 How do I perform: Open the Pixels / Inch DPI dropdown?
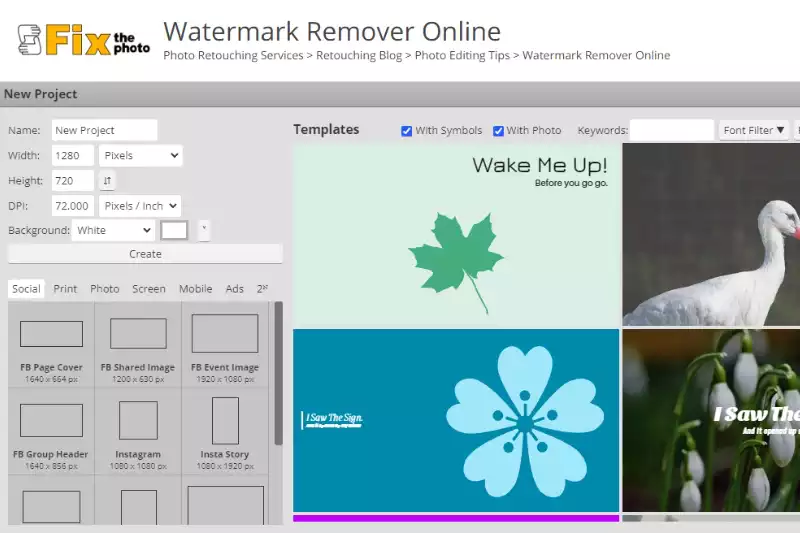(x=140, y=206)
